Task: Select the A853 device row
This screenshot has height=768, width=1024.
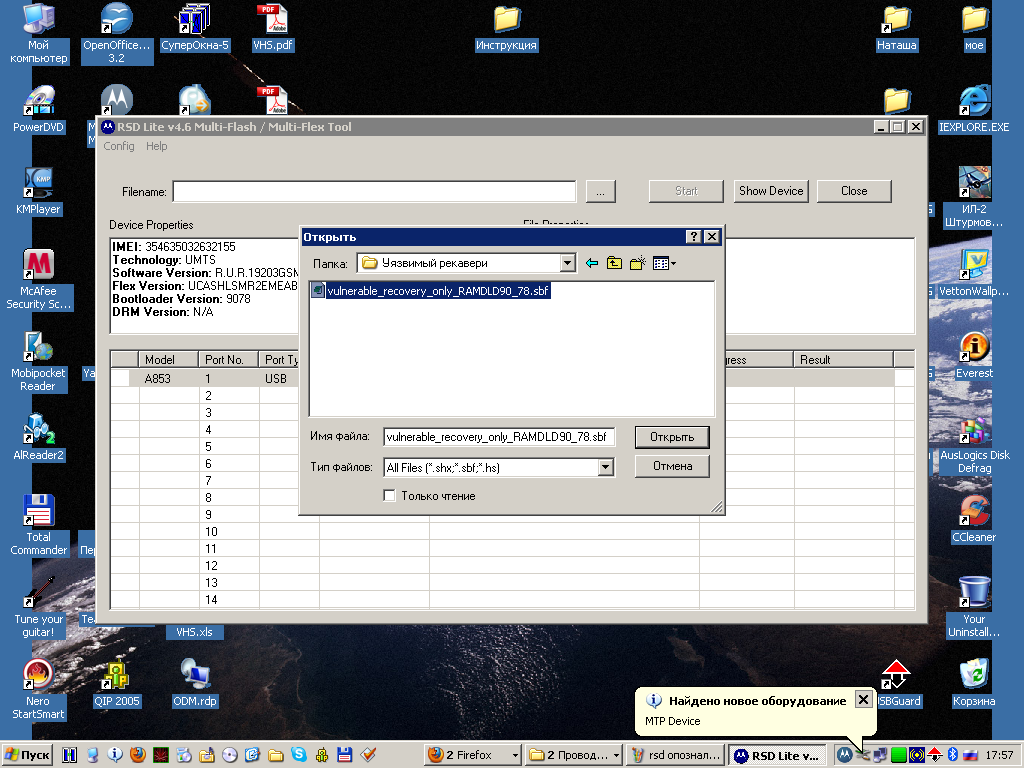Action: (x=502, y=379)
